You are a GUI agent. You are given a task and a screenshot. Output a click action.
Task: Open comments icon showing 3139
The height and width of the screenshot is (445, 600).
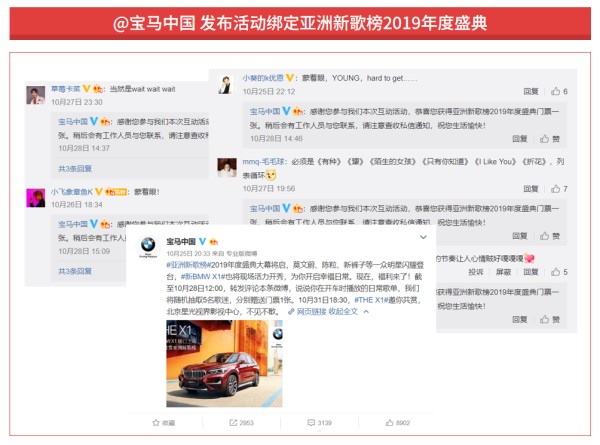pos(320,423)
